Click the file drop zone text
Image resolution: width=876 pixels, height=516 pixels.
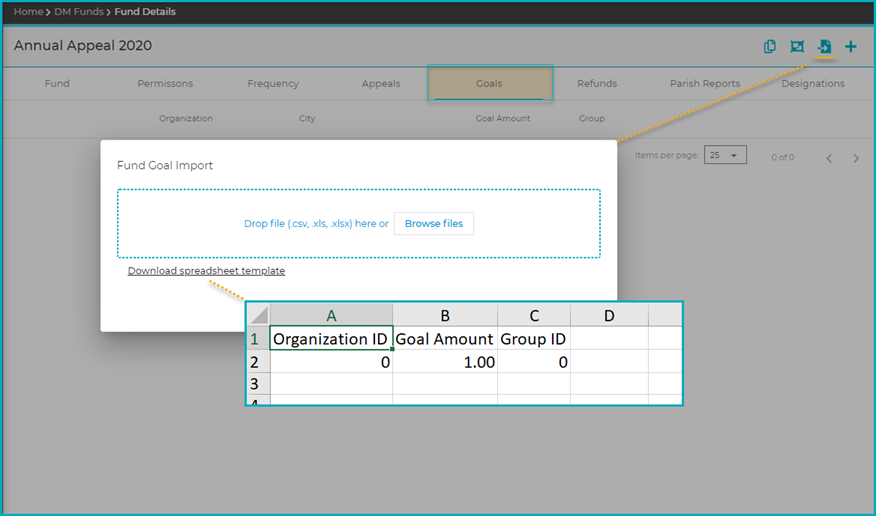coord(316,223)
